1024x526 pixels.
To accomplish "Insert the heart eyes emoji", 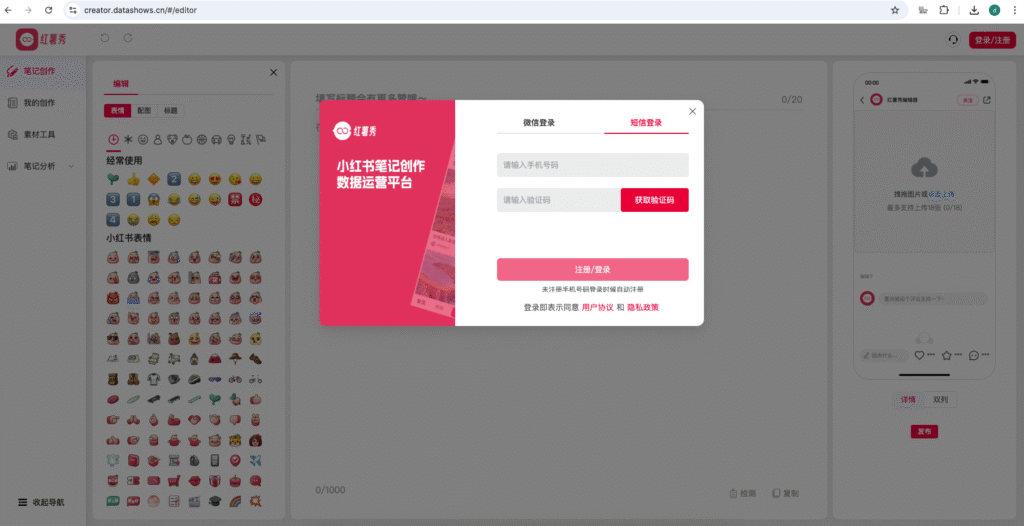I will pos(214,179).
